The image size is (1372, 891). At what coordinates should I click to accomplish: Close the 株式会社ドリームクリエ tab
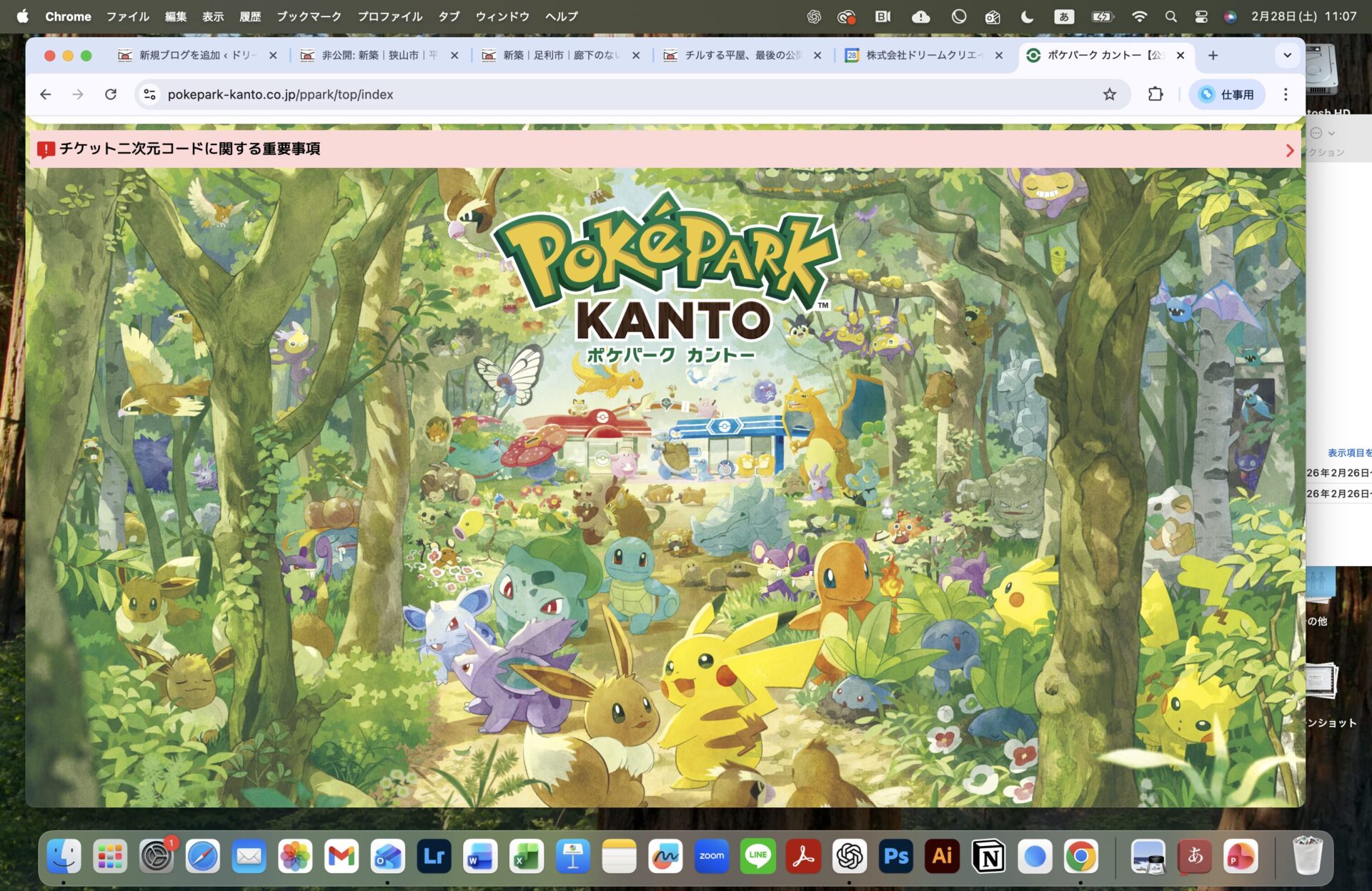[x=999, y=55]
